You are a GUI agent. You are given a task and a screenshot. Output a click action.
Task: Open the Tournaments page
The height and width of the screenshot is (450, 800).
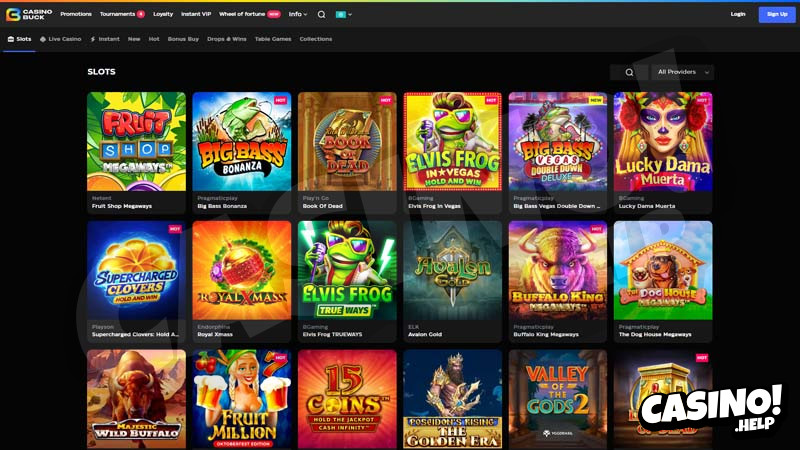117,14
